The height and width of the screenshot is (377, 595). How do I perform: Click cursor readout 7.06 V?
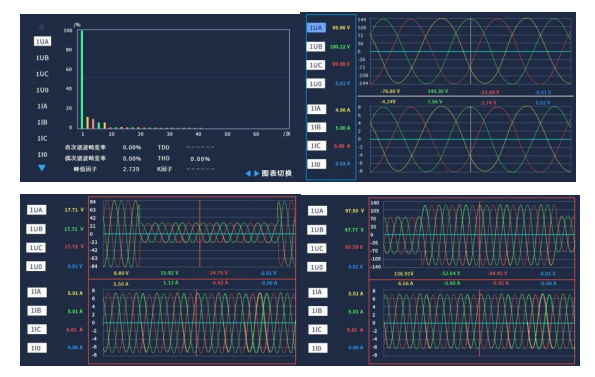point(435,102)
